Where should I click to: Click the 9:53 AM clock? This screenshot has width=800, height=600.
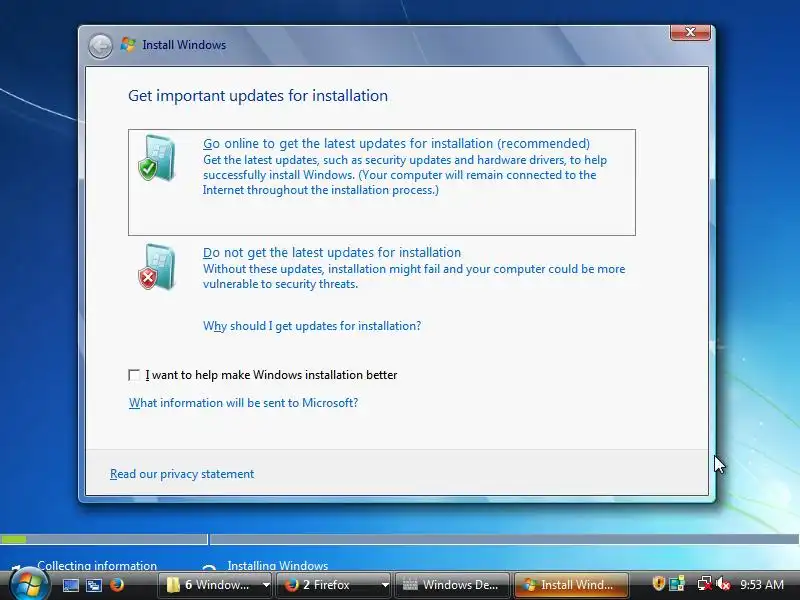tap(762, 585)
